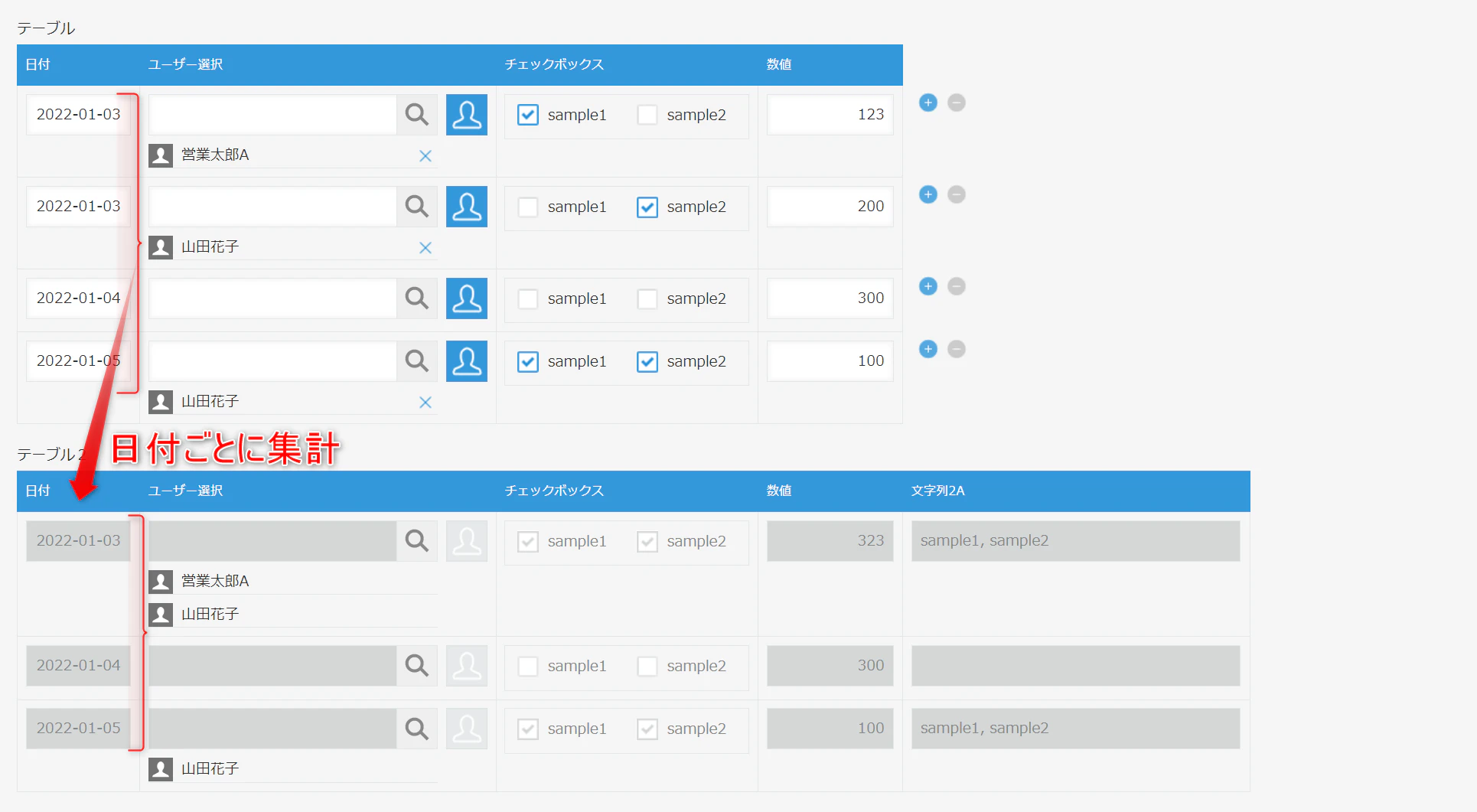The height and width of the screenshot is (812, 1477).
Task: Add row after first table's 100 row
Action: (x=928, y=349)
